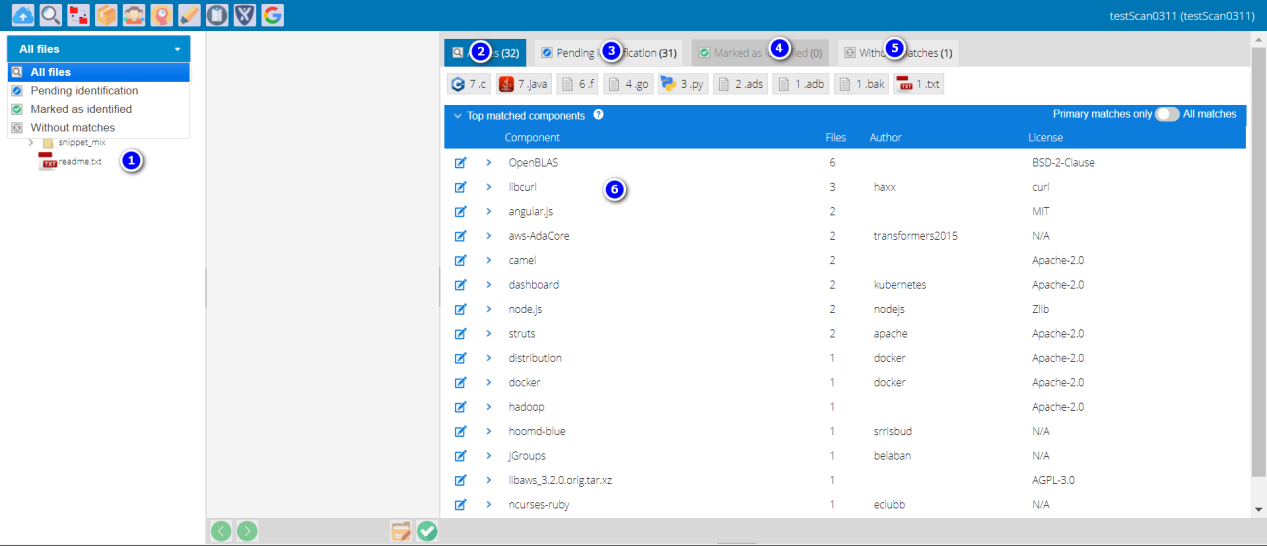
Task: Click the head with clock icon
Action: (161, 15)
